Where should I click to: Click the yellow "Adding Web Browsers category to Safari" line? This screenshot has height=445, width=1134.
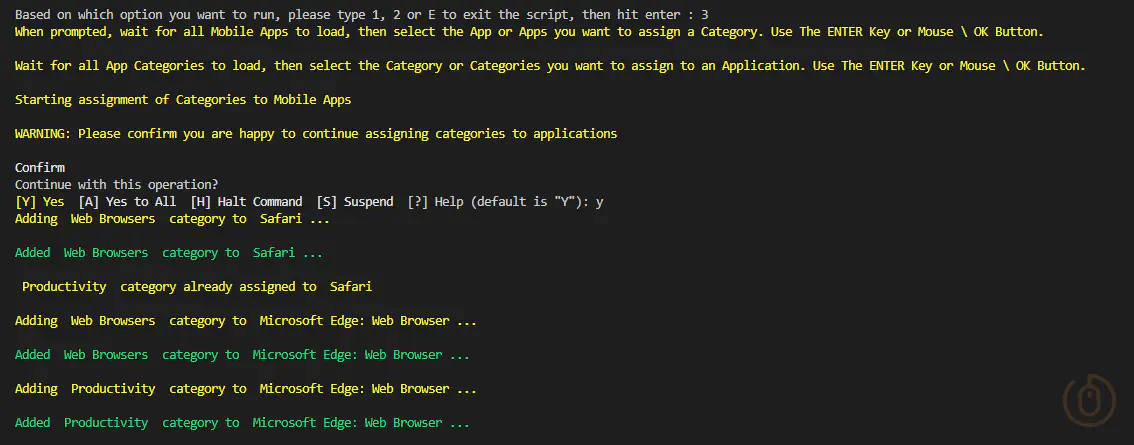tap(172, 219)
